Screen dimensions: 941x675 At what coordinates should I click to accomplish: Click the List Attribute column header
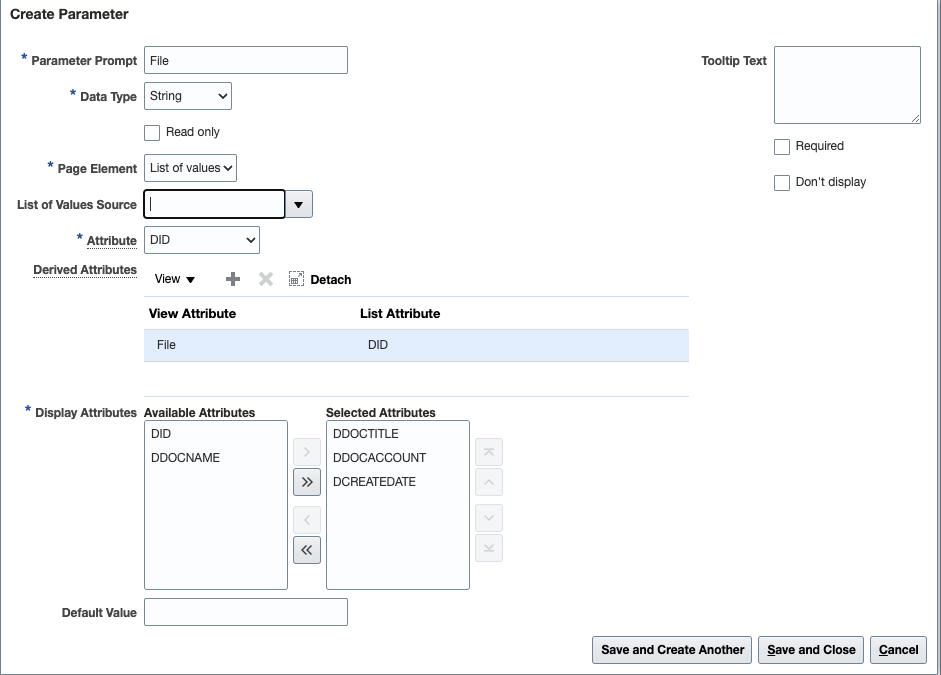[400, 314]
